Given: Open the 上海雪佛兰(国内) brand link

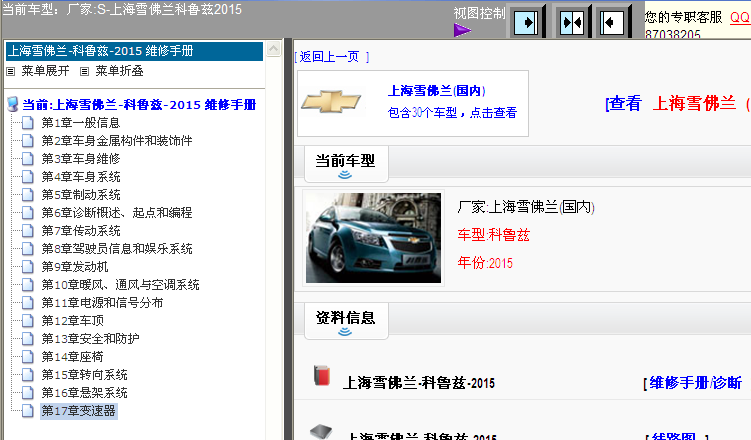Looking at the screenshot, I should coord(436,90).
